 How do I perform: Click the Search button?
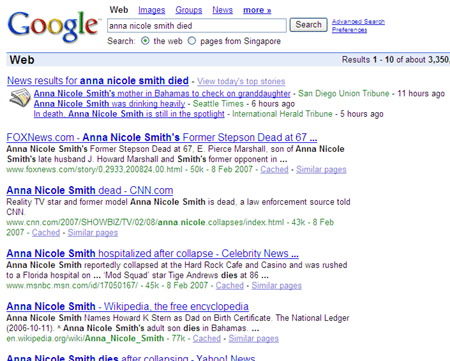[x=308, y=25]
